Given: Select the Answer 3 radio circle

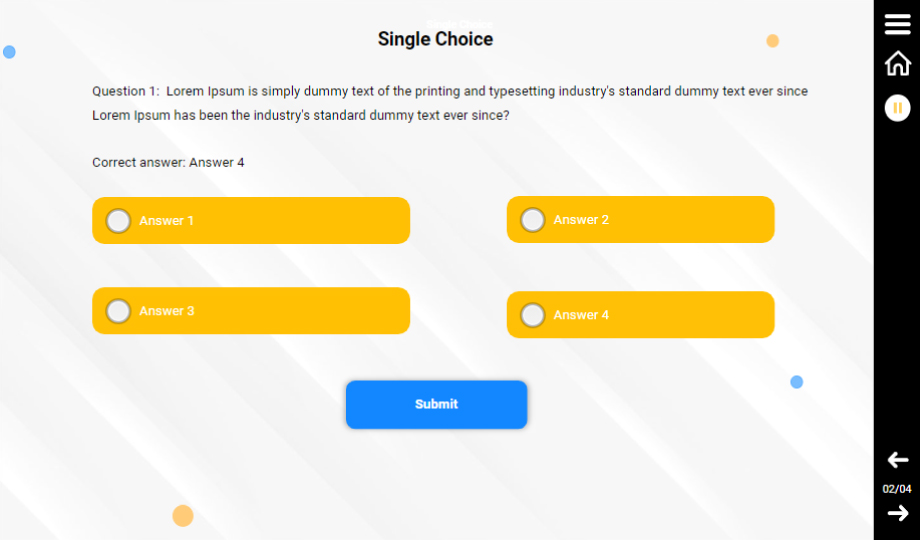Looking at the screenshot, I should click(x=118, y=311).
